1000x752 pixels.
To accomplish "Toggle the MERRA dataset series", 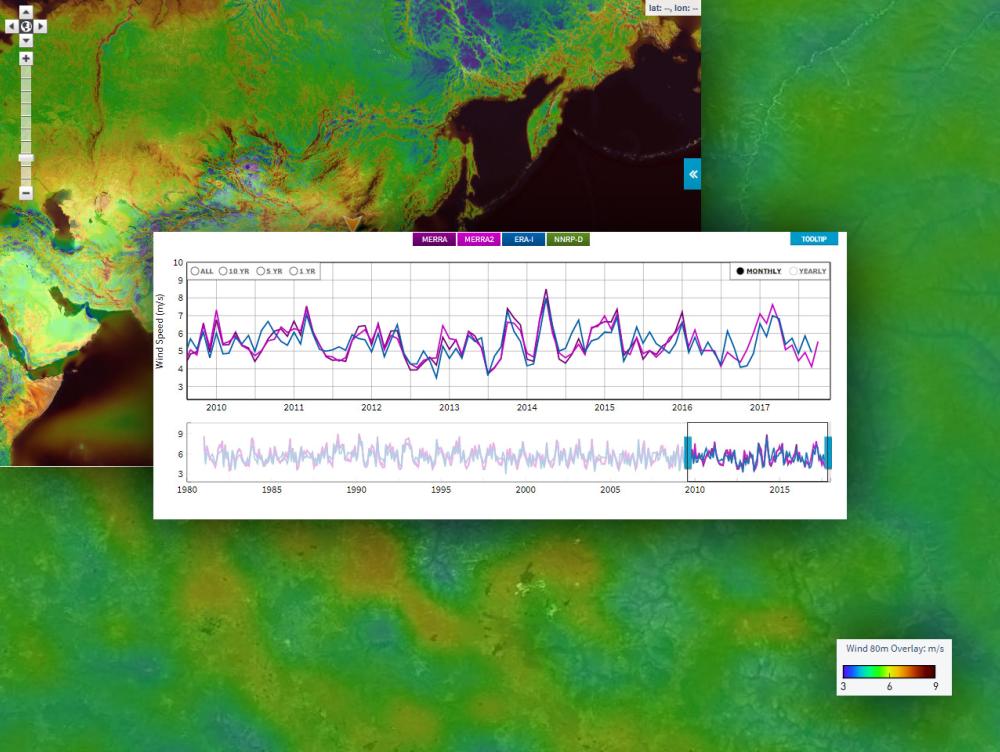I will click(434, 239).
